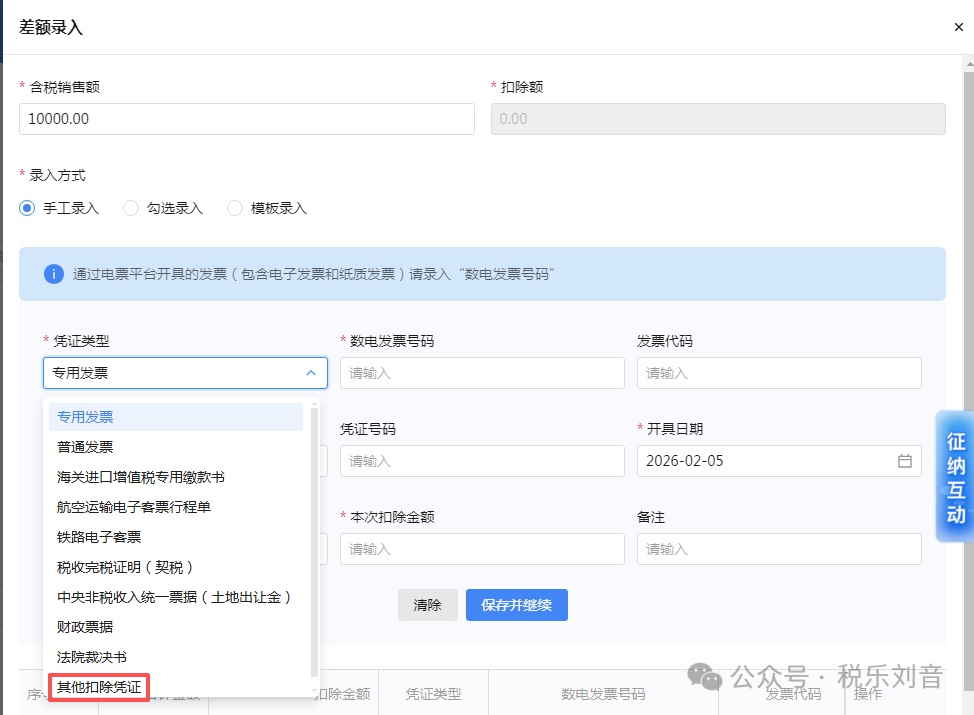Focus the 本次扣除金额 input field
This screenshot has height=715, width=974.
coord(482,549)
